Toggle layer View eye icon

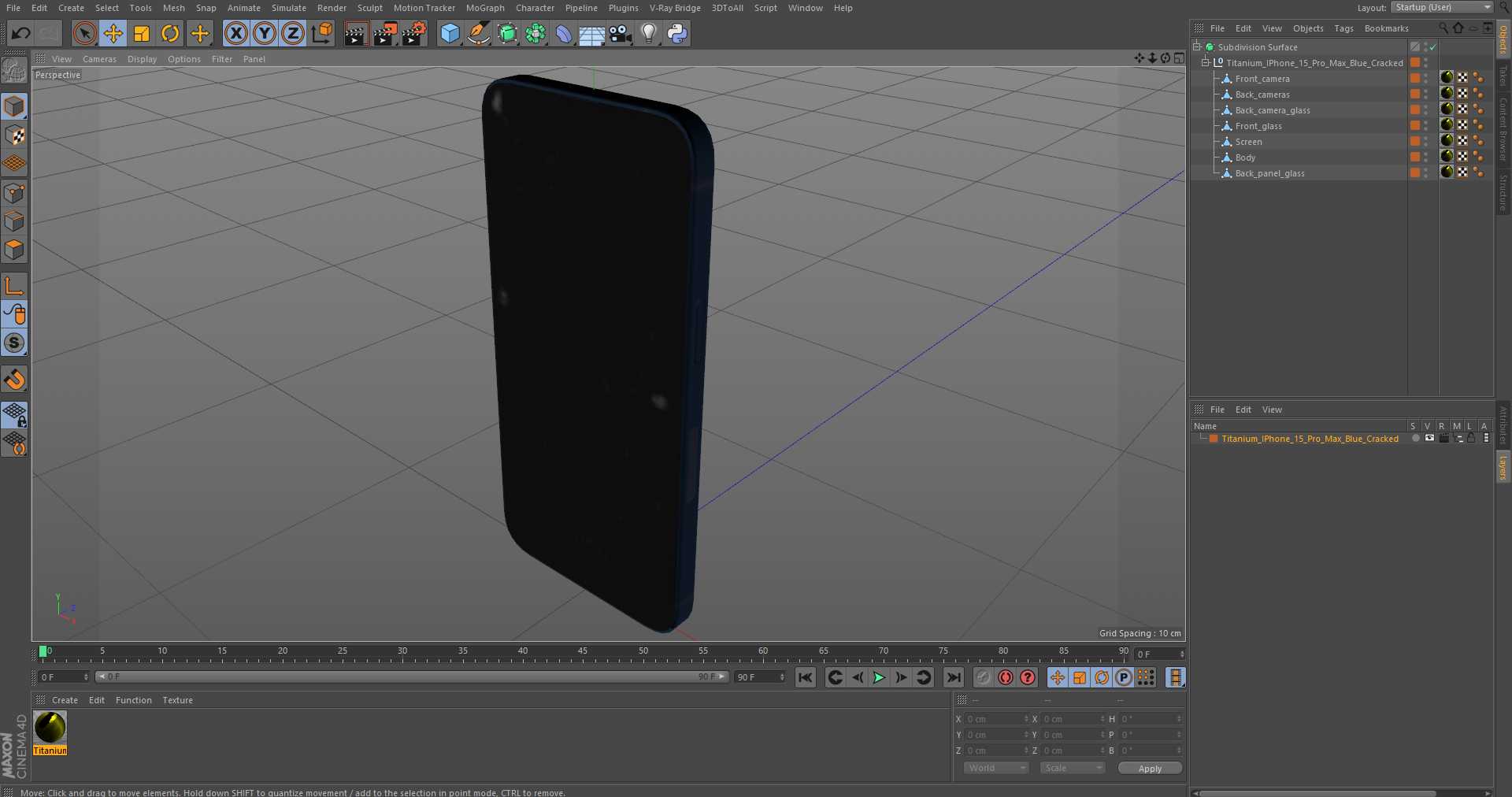coord(1429,439)
